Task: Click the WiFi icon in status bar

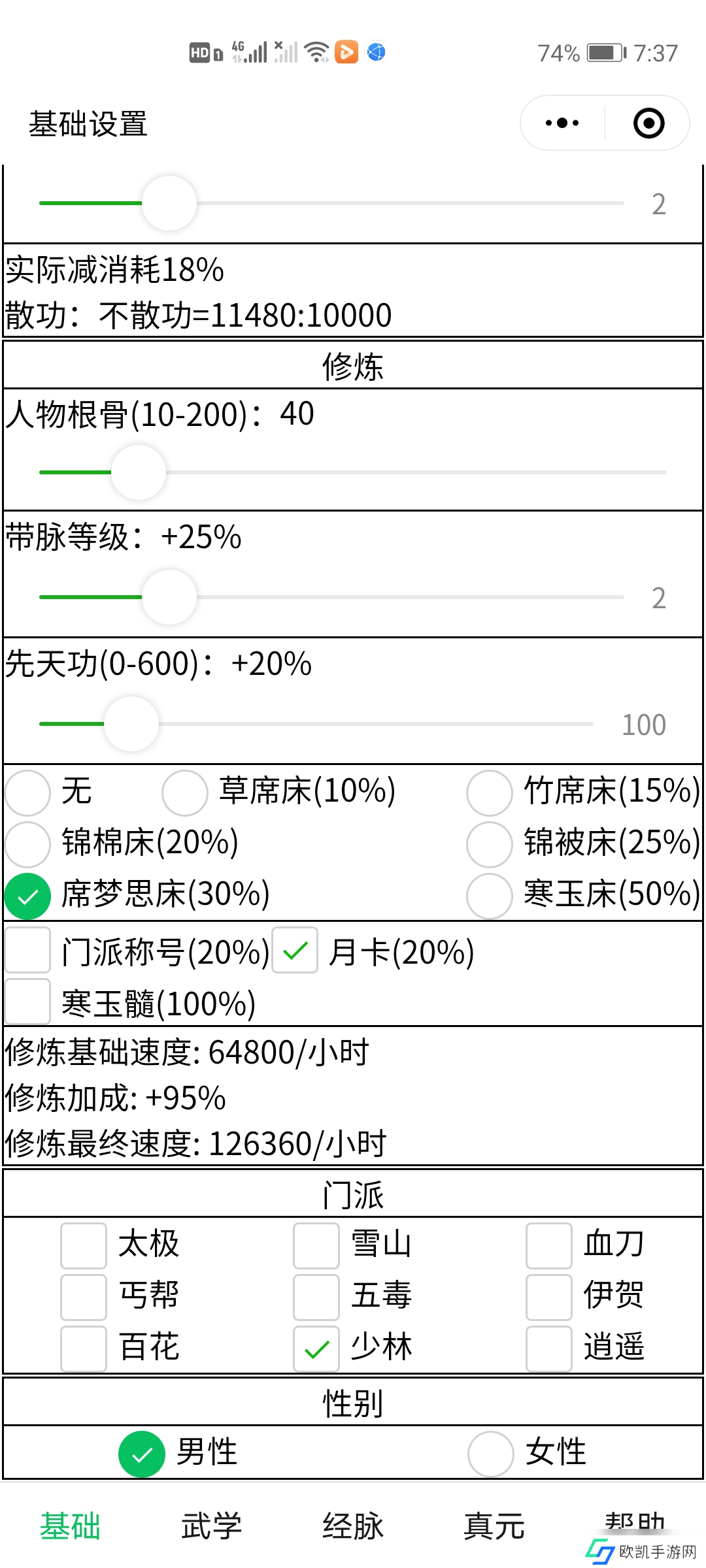Action: tap(317, 52)
